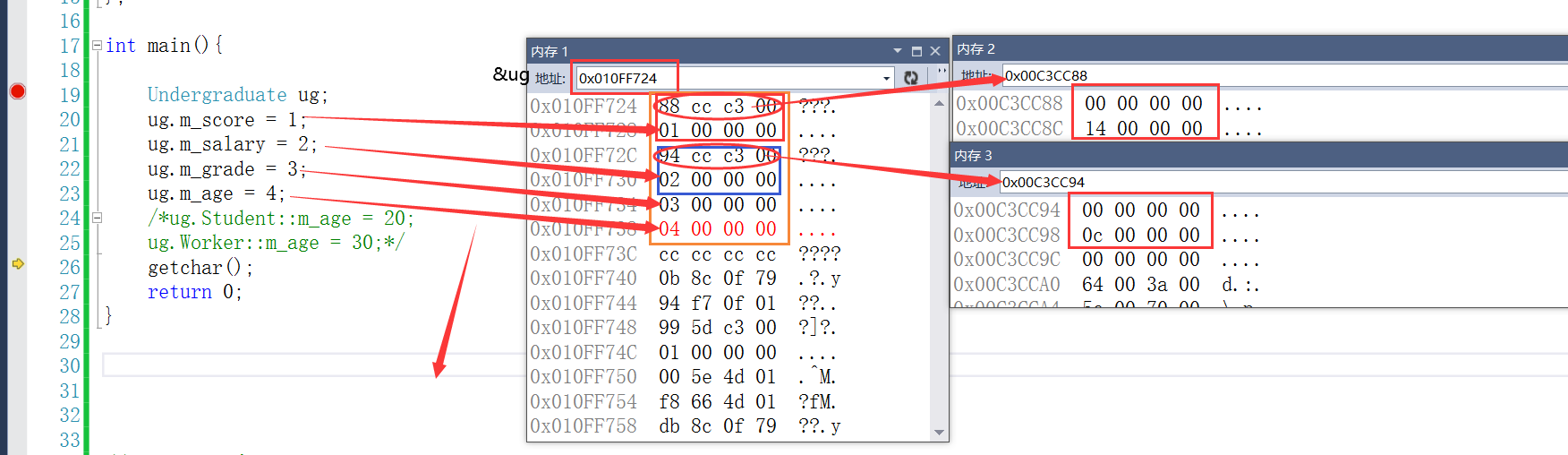Select the Memory 2 title tab
This screenshot has width=1568, height=455.
tap(976, 48)
